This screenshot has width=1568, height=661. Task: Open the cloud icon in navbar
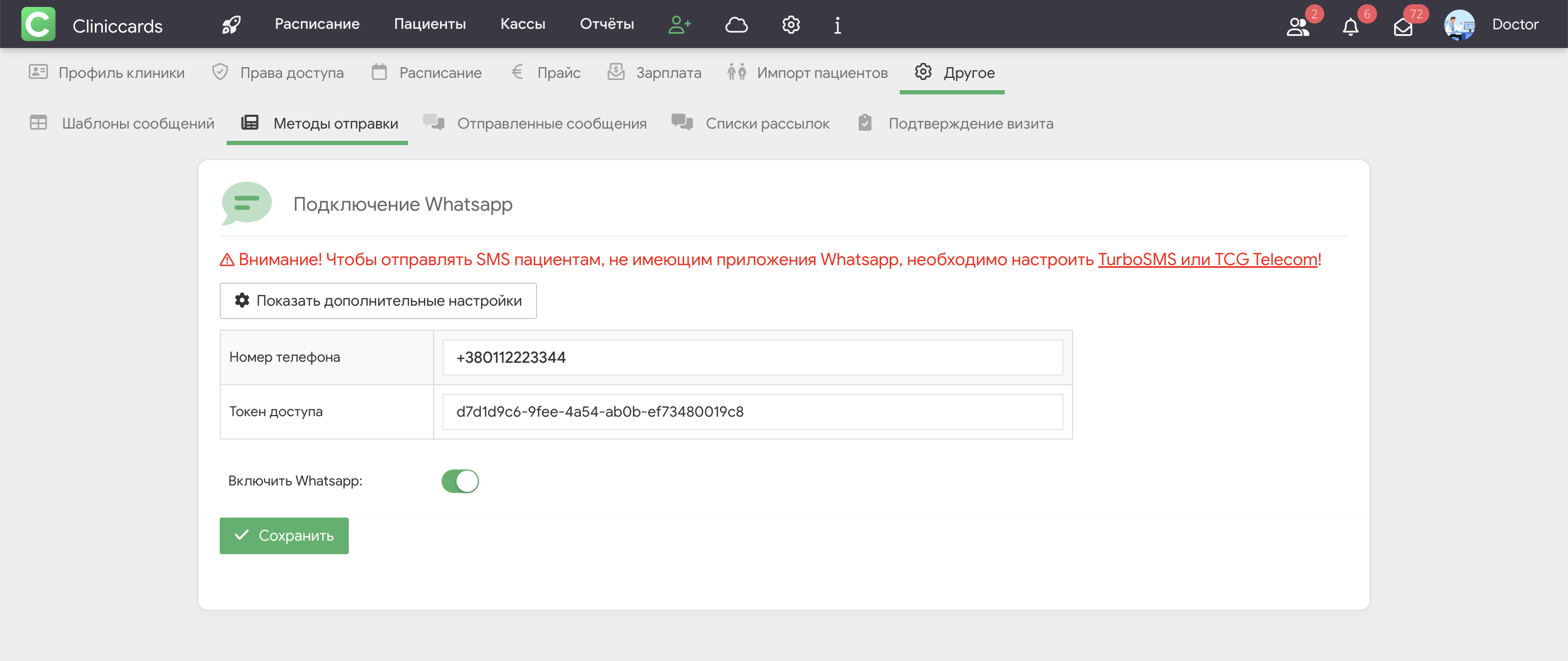coord(737,25)
